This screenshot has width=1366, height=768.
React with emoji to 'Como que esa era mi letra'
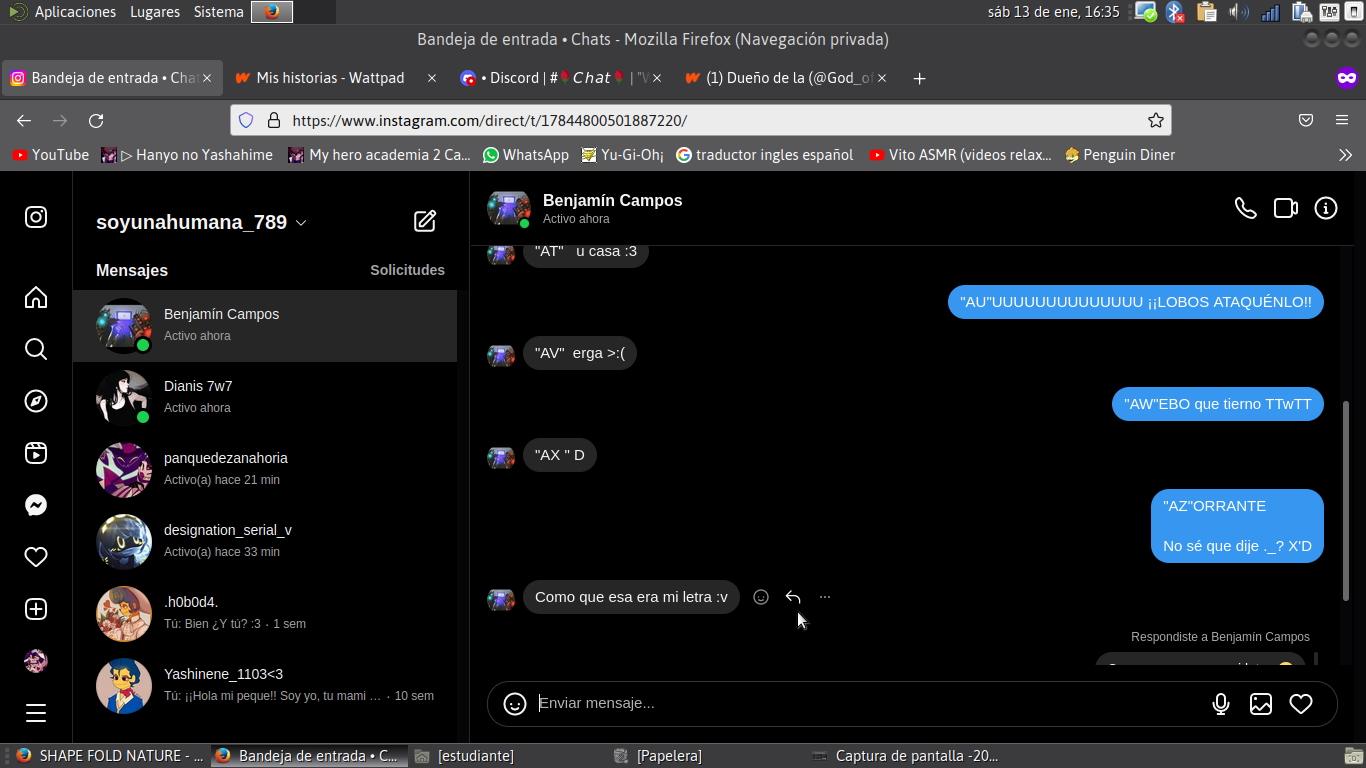click(x=761, y=597)
